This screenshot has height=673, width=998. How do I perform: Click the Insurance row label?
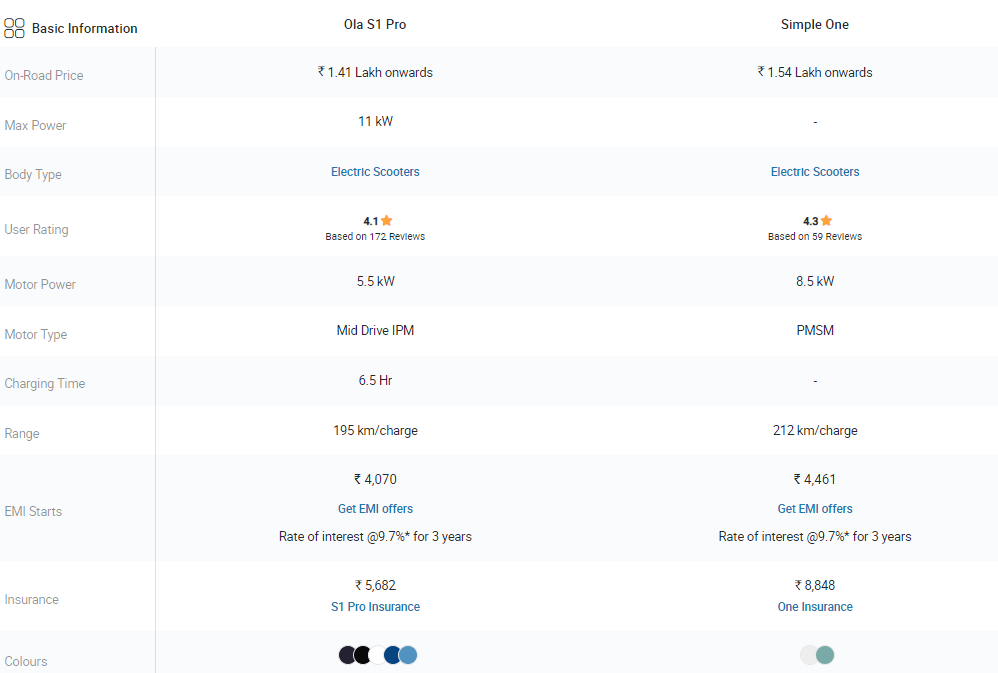pyautogui.click(x=31, y=599)
